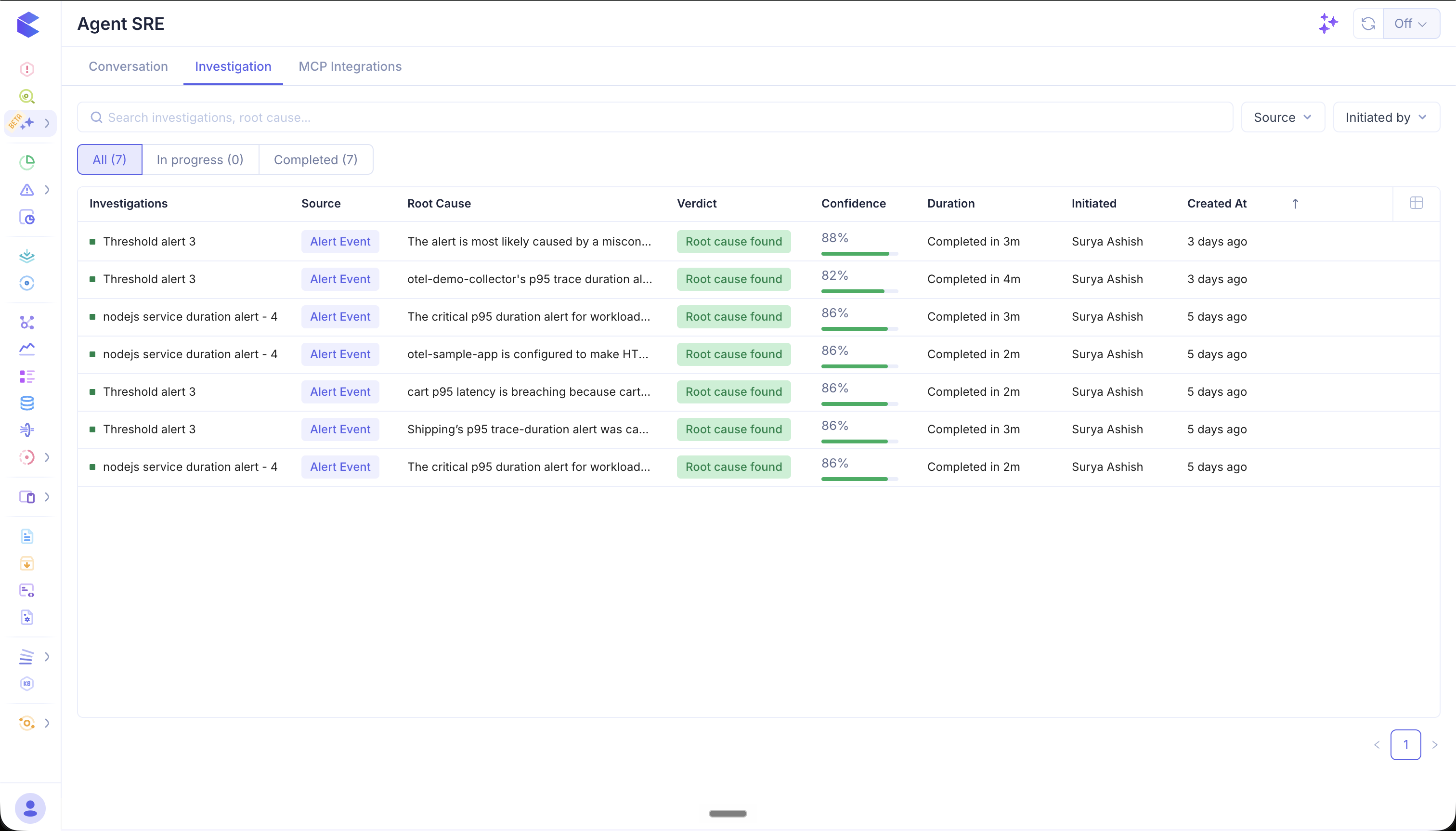Screen dimensions: 1456x831
Task: Expand the warning triangle sidebar chevron
Action: [47, 190]
